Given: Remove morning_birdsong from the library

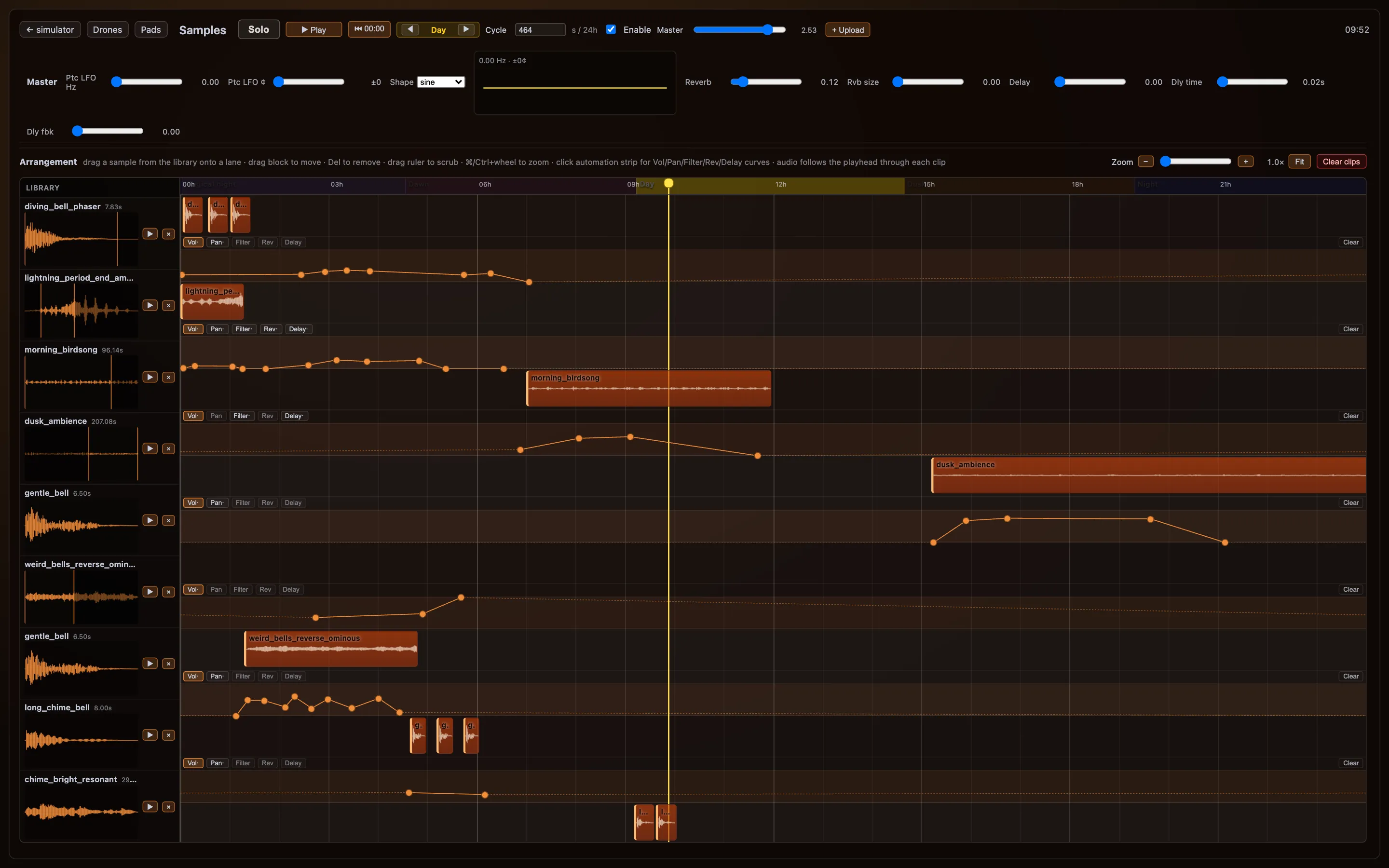Looking at the screenshot, I should 168,377.
